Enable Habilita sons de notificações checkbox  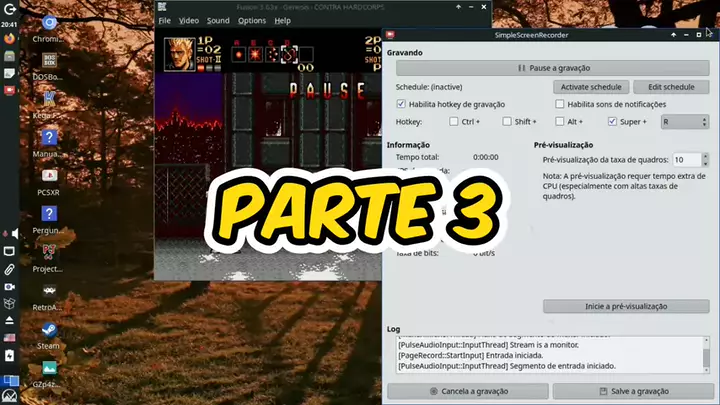pyautogui.click(x=559, y=104)
